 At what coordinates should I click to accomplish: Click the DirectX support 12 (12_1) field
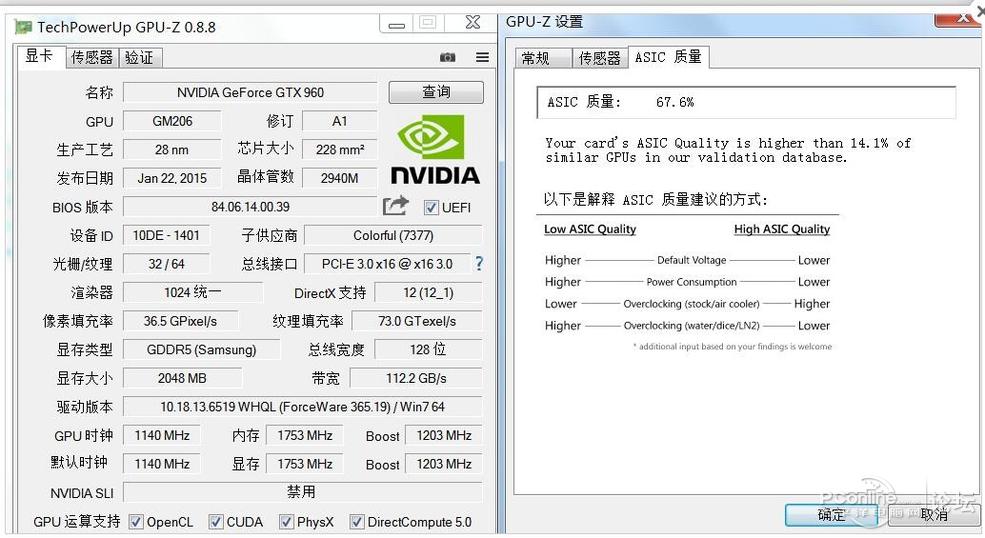tap(428, 292)
